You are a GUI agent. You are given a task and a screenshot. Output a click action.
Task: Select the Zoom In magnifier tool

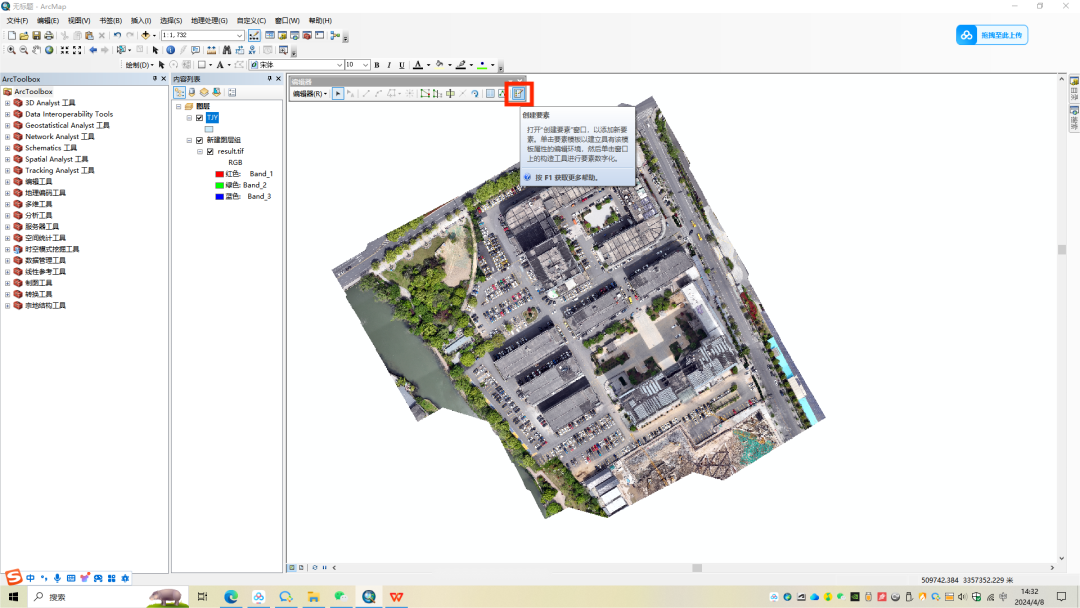click(x=11, y=50)
